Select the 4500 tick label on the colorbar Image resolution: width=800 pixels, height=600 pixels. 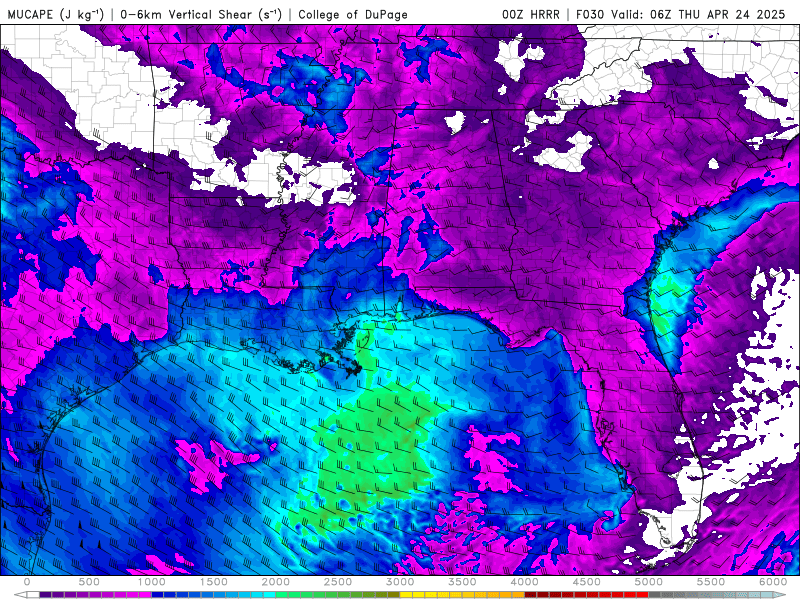587,582
